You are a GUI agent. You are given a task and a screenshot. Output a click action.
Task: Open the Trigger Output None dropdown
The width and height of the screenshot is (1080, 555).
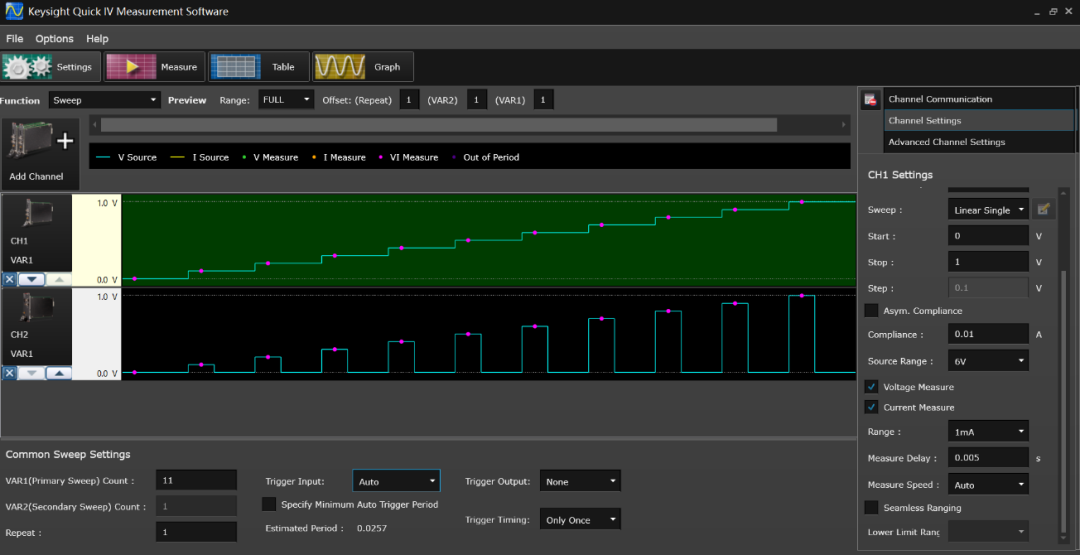coord(580,481)
